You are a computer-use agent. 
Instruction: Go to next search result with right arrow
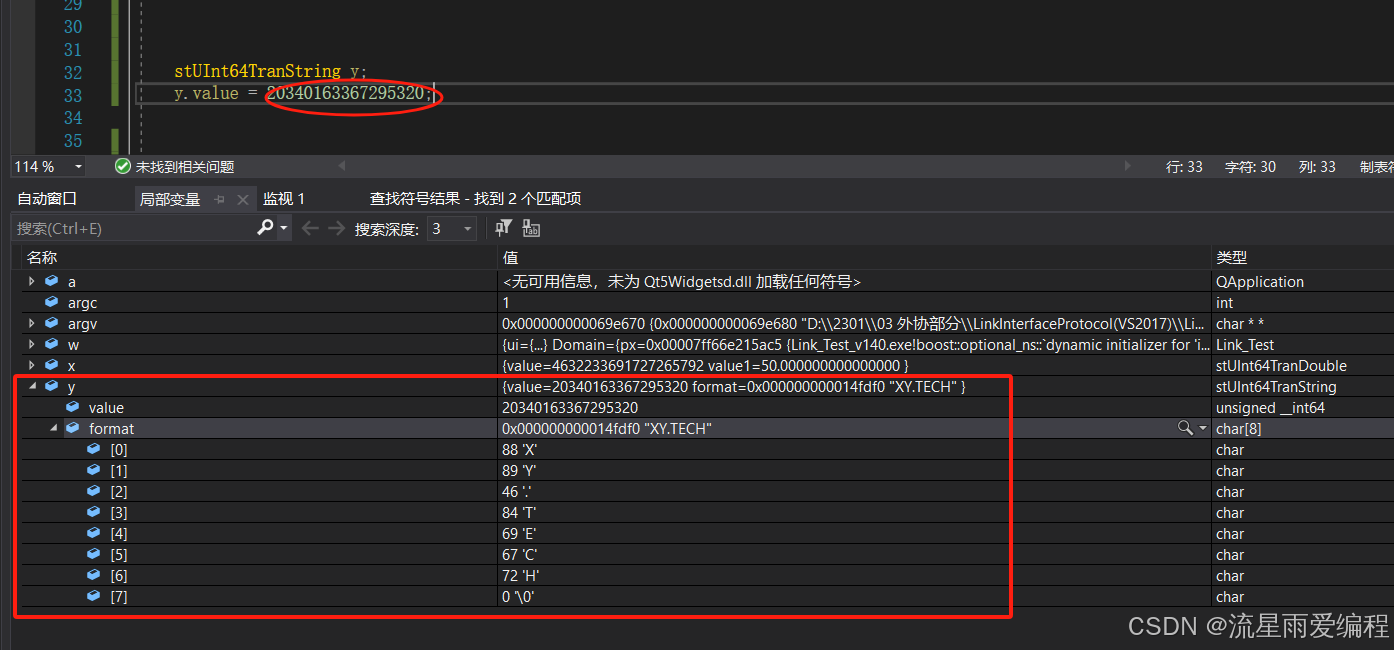click(x=338, y=228)
